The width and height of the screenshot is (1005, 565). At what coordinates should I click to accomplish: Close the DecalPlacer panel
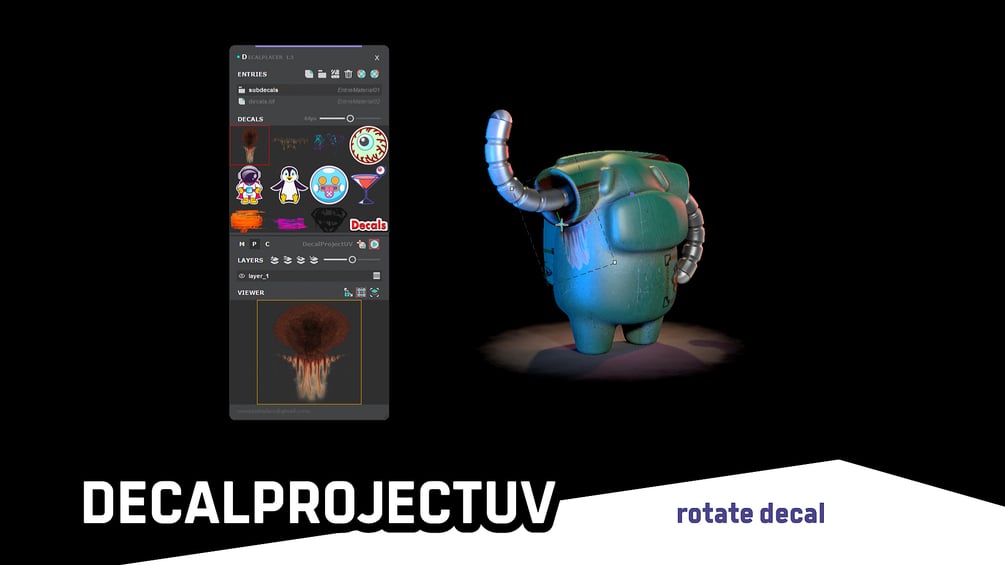click(x=377, y=58)
